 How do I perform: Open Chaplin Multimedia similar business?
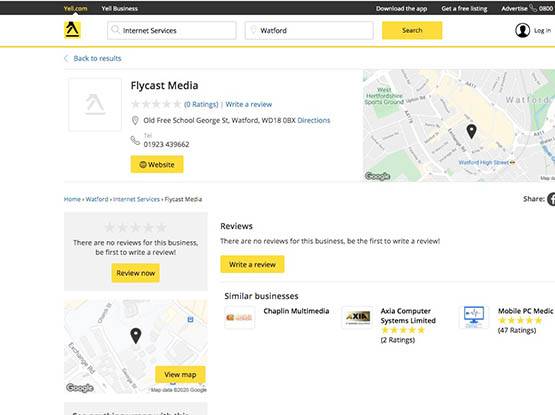point(296,311)
